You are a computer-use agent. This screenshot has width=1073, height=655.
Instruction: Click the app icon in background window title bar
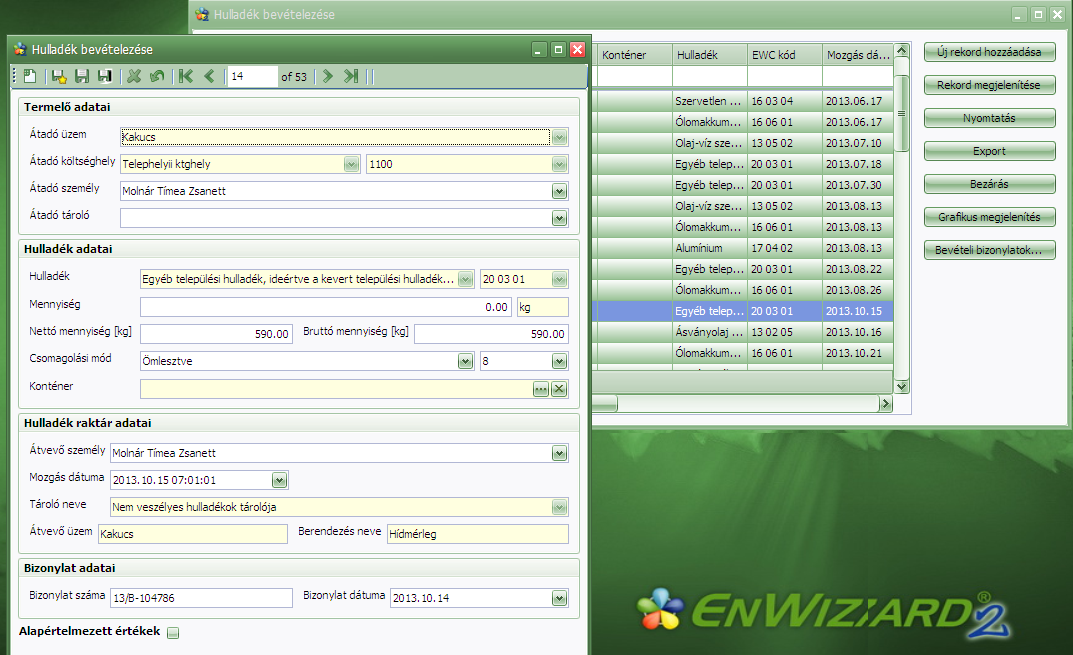(202, 14)
